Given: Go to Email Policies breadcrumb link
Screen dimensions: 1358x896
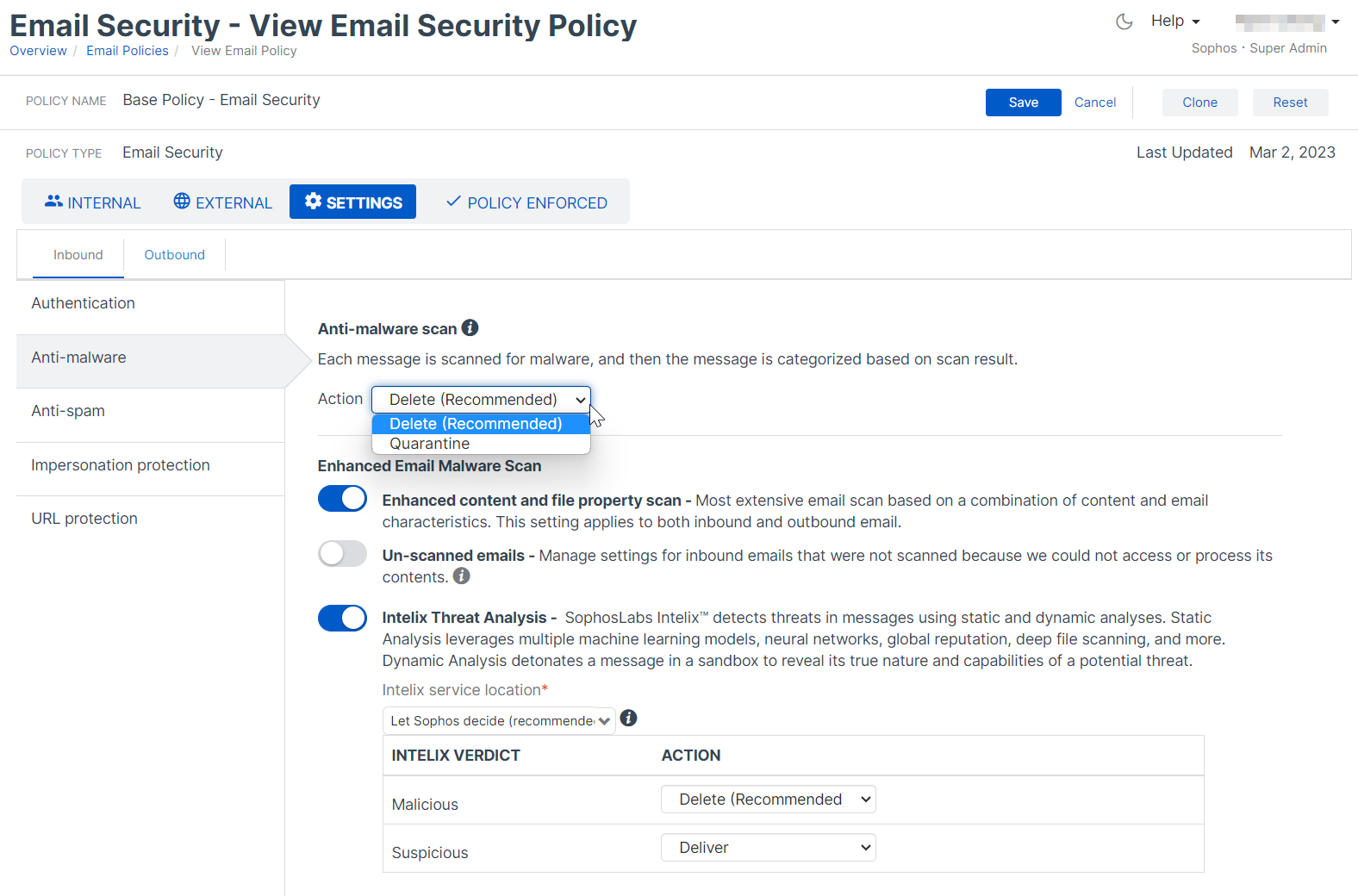Looking at the screenshot, I should (x=128, y=51).
